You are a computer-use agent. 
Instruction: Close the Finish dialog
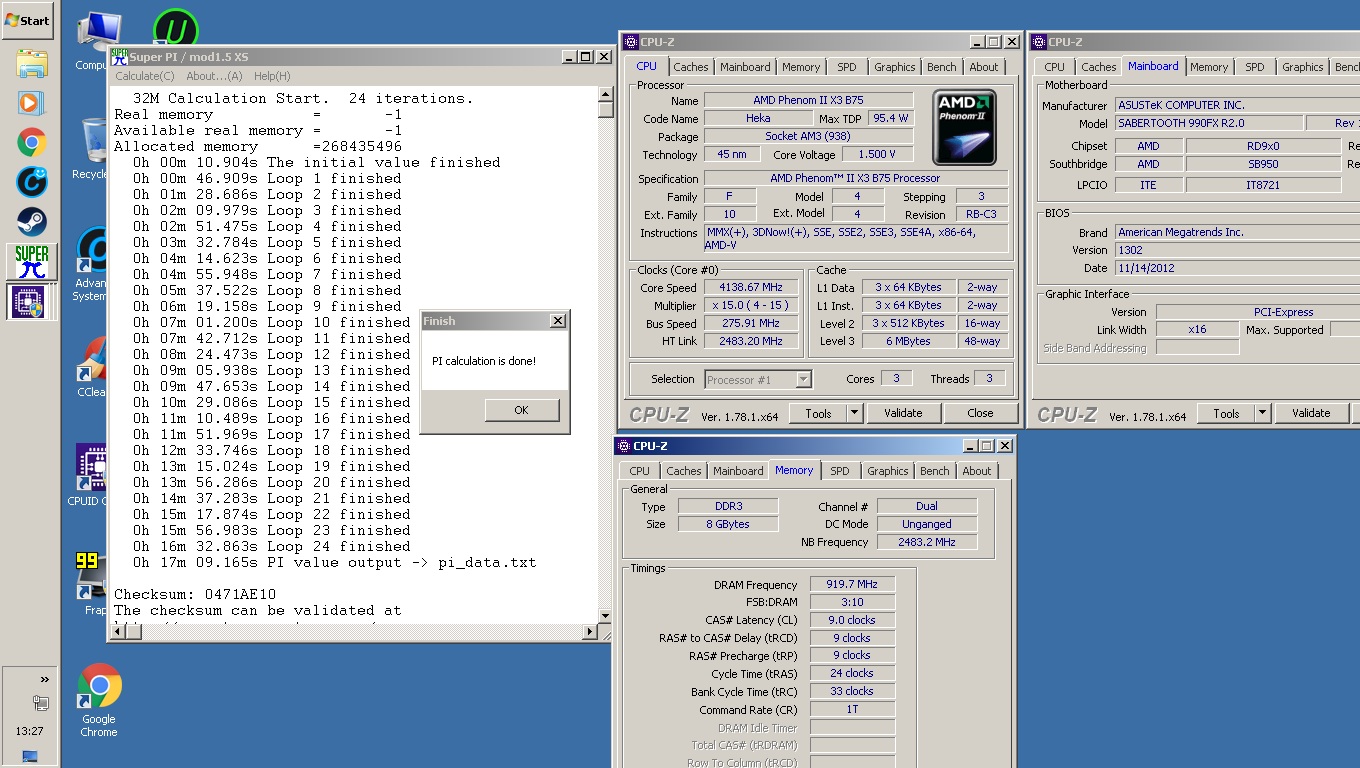(x=558, y=321)
